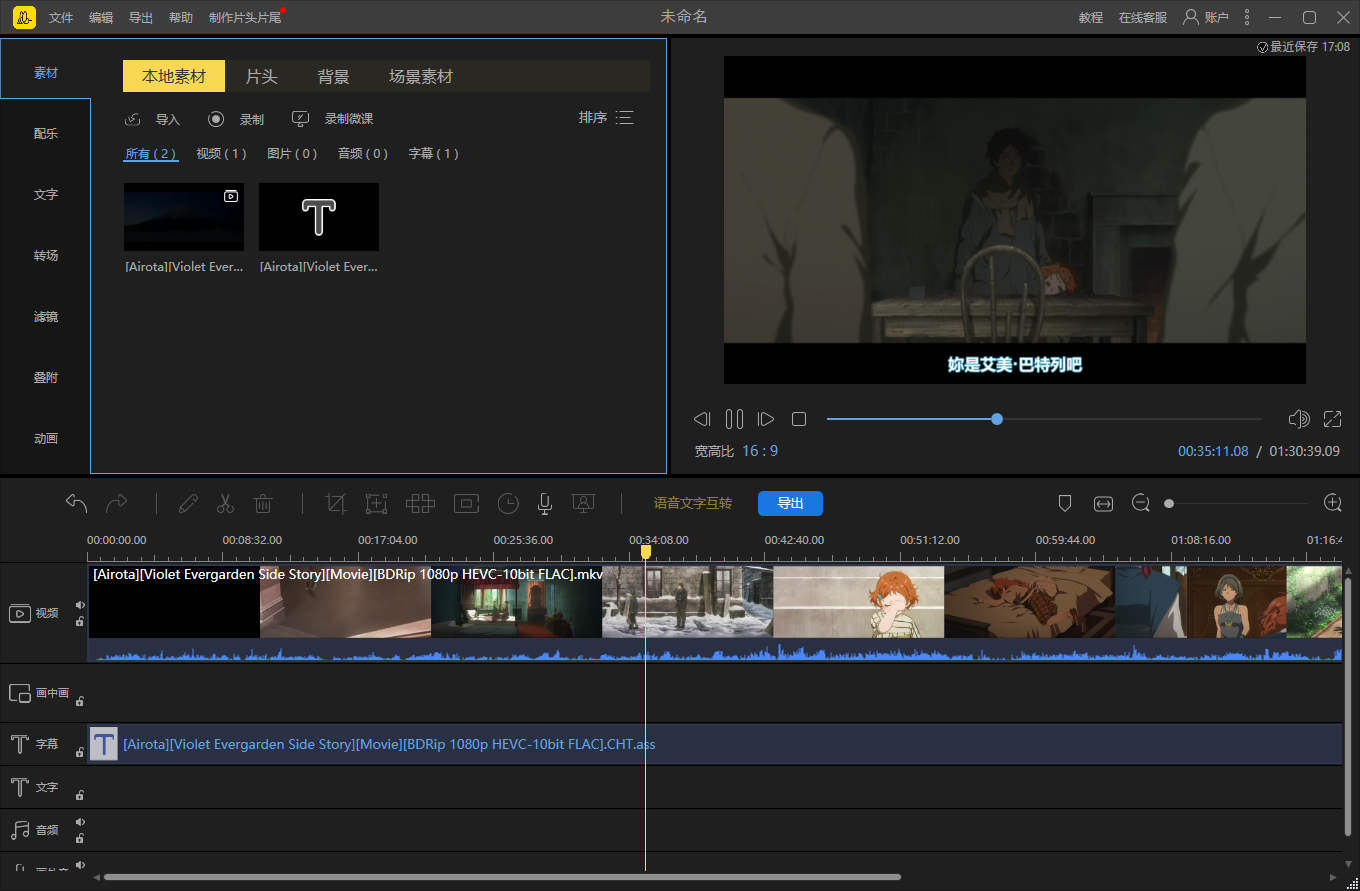Toggle lock on audio (音频) track
The image size is (1360, 891).
(80, 838)
